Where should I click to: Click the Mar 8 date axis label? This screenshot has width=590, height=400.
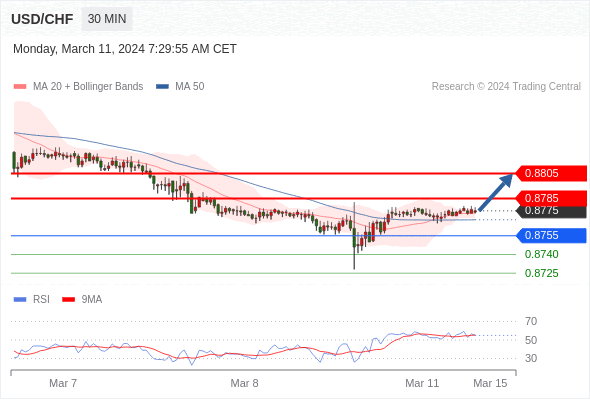click(x=244, y=383)
